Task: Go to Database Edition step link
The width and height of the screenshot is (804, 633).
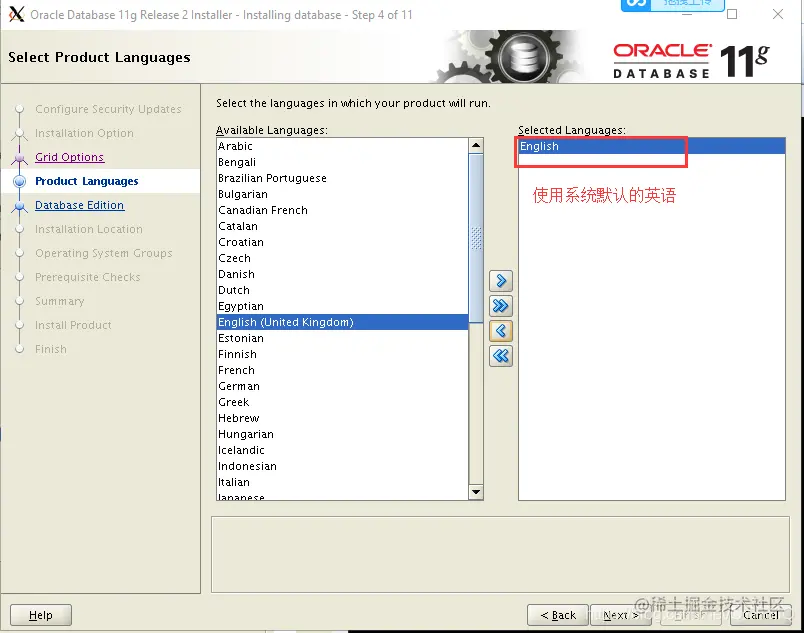Action: point(79,205)
